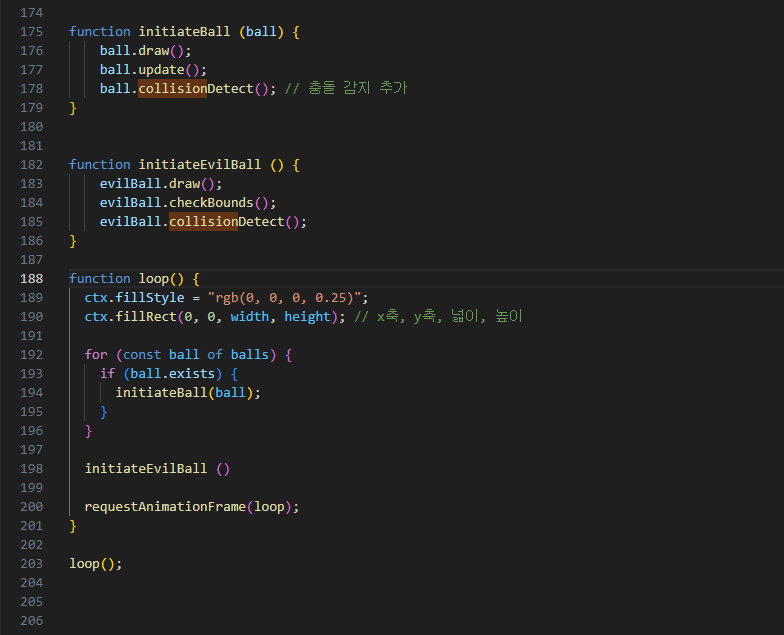The height and width of the screenshot is (635, 784).
Task: Click 'function loop()' on line 188
Action: pyautogui.click(x=126, y=278)
